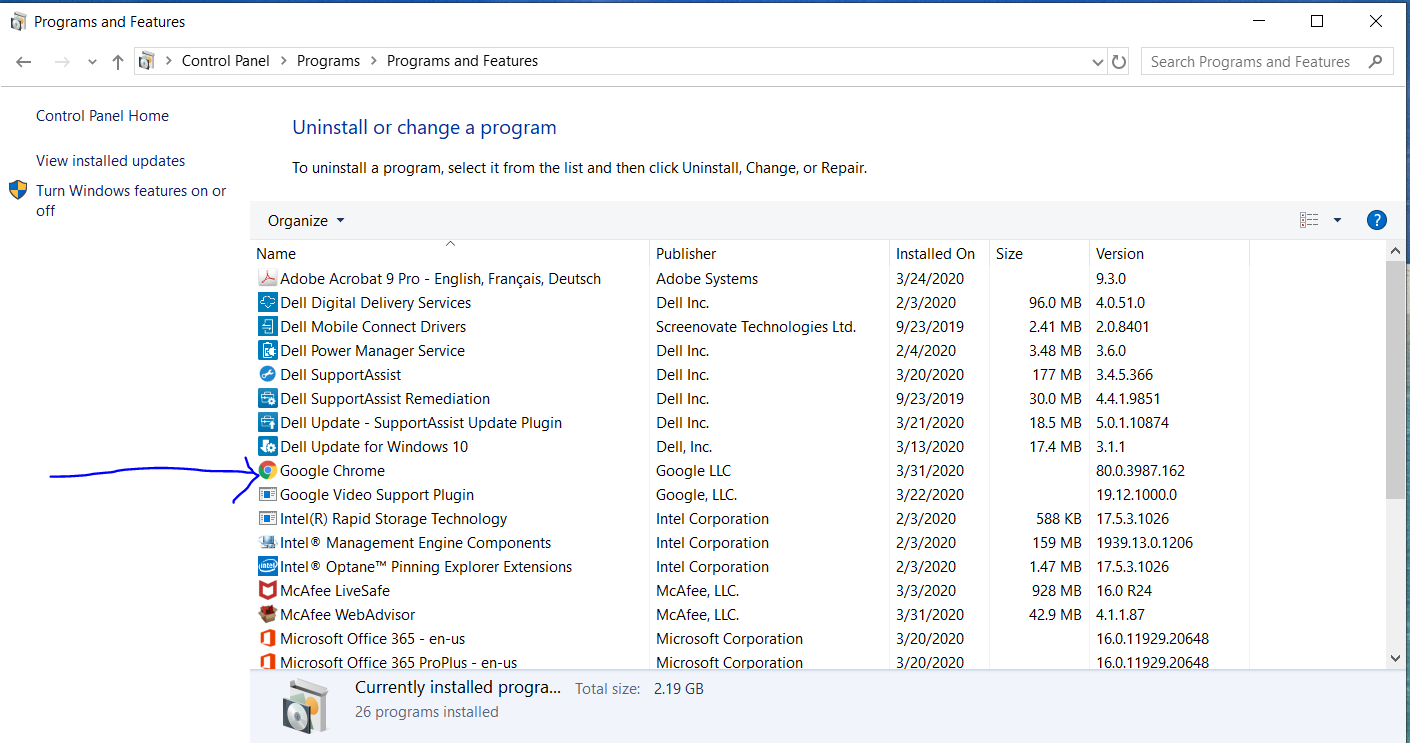1410x743 pixels.
Task: Go back with the left arrow
Action: pyautogui.click(x=24, y=62)
